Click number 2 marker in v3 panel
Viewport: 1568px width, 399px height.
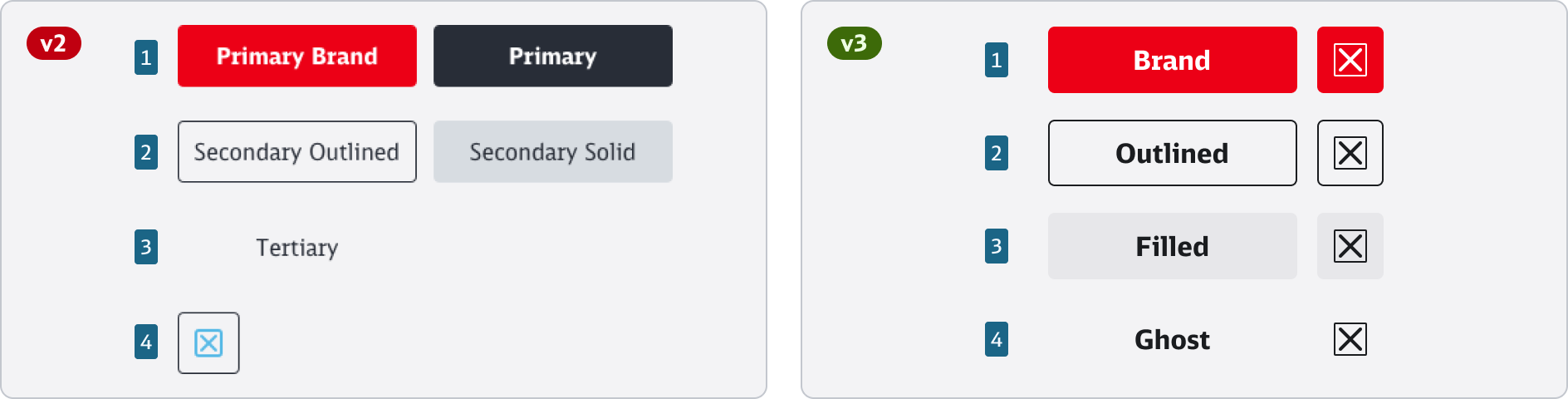pos(997,153)
